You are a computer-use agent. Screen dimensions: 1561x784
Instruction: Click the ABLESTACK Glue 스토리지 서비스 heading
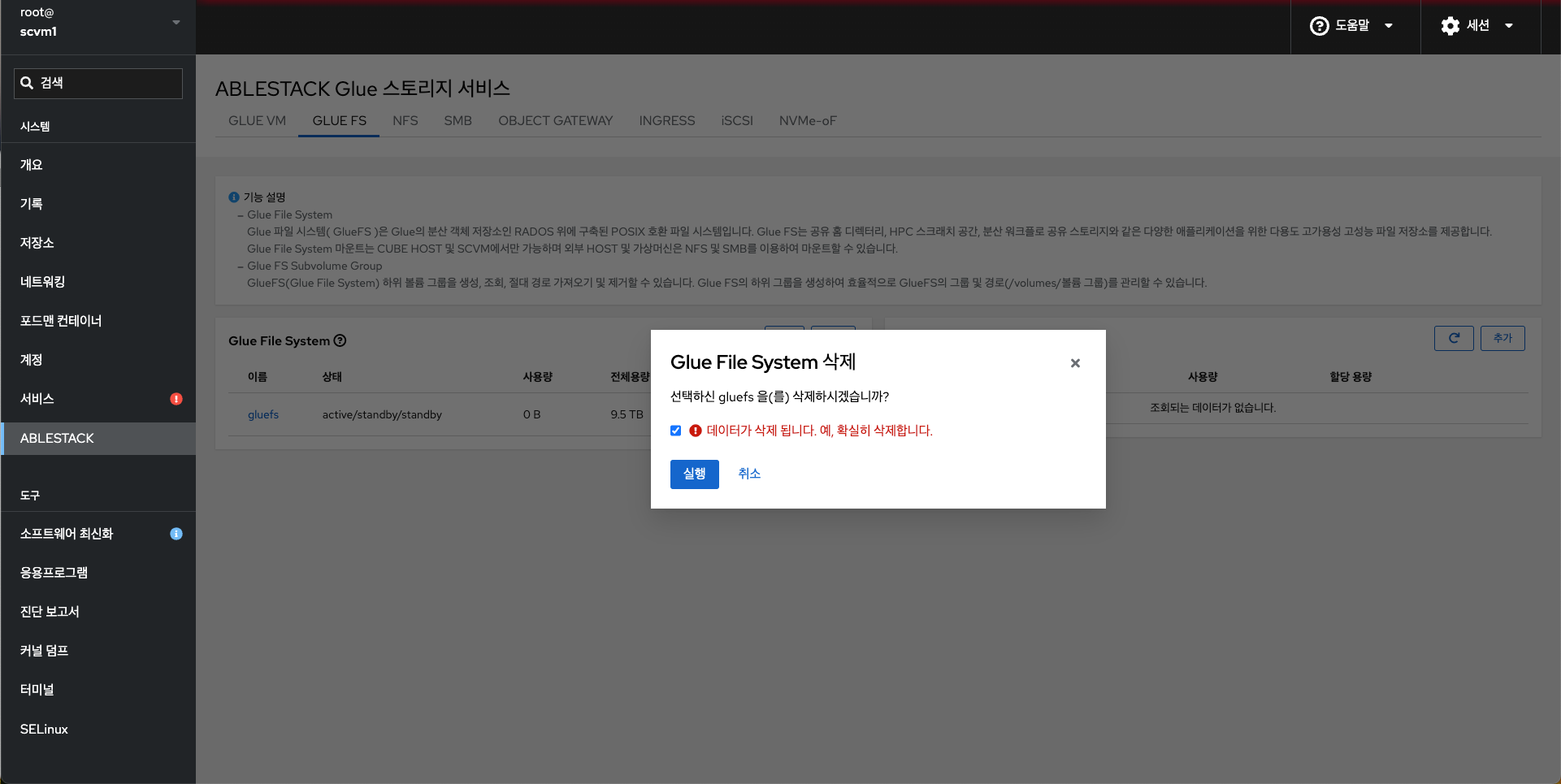coord(362,89)
